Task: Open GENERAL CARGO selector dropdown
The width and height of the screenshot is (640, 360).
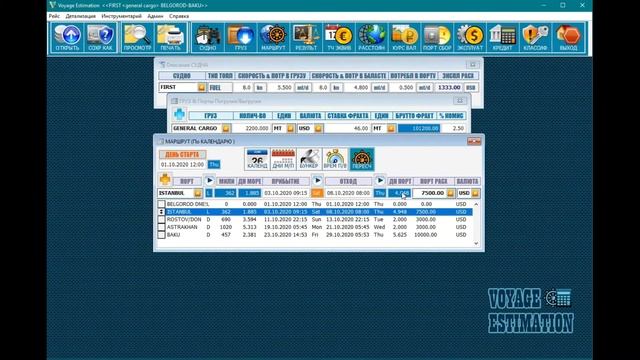Action: [x=226, y=128]
